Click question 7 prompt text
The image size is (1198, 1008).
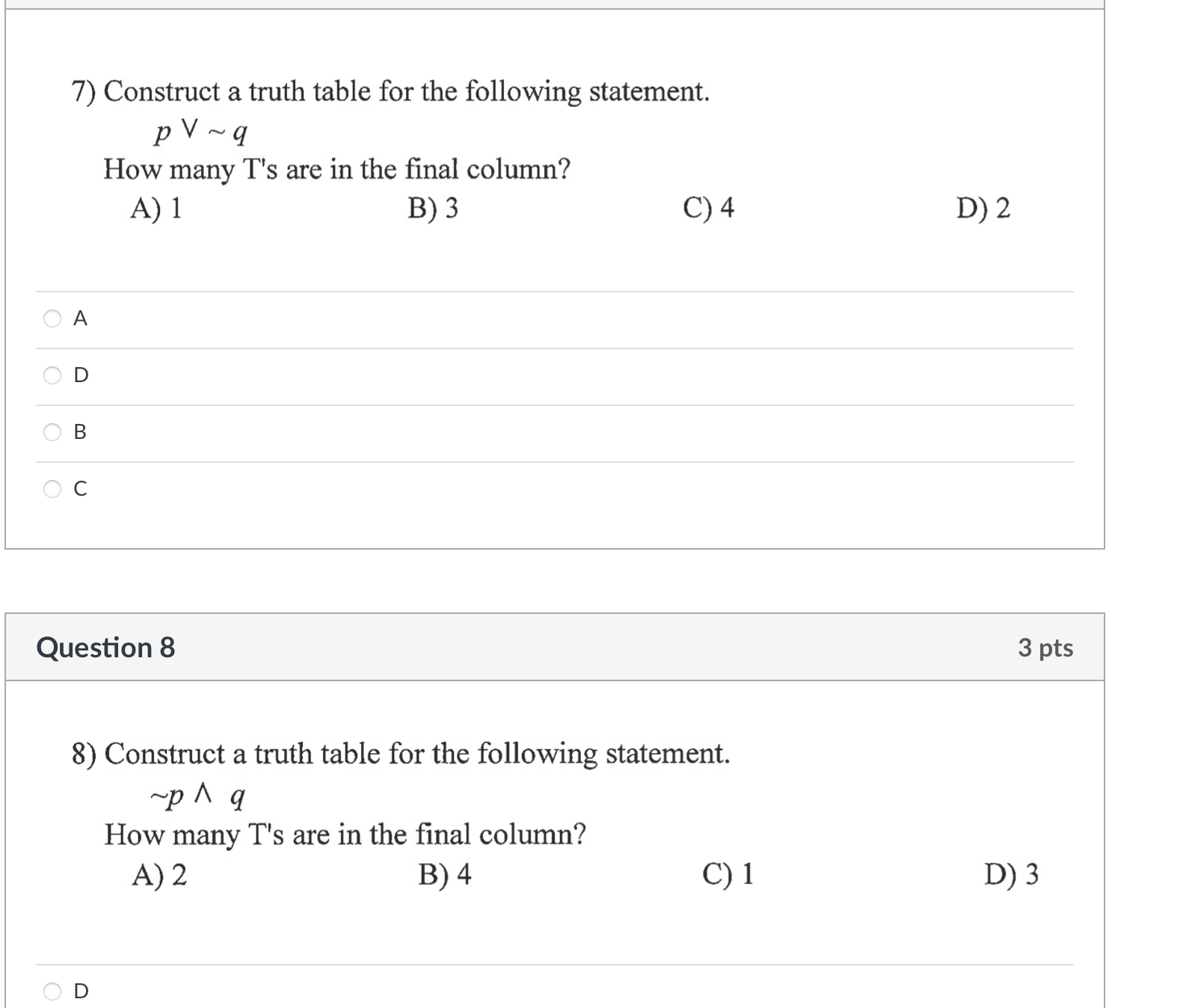[x=389, y=92]
